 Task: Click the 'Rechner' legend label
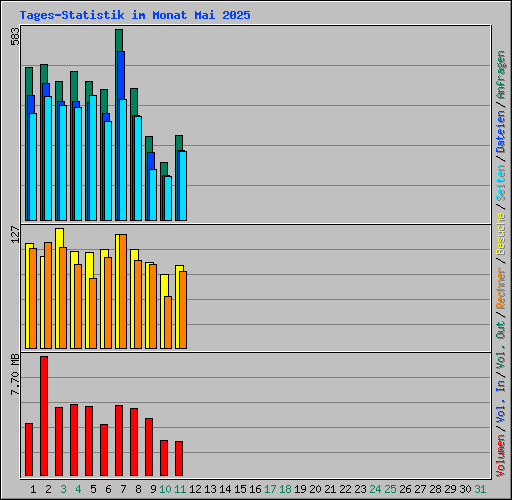click(x=501, y=288)
